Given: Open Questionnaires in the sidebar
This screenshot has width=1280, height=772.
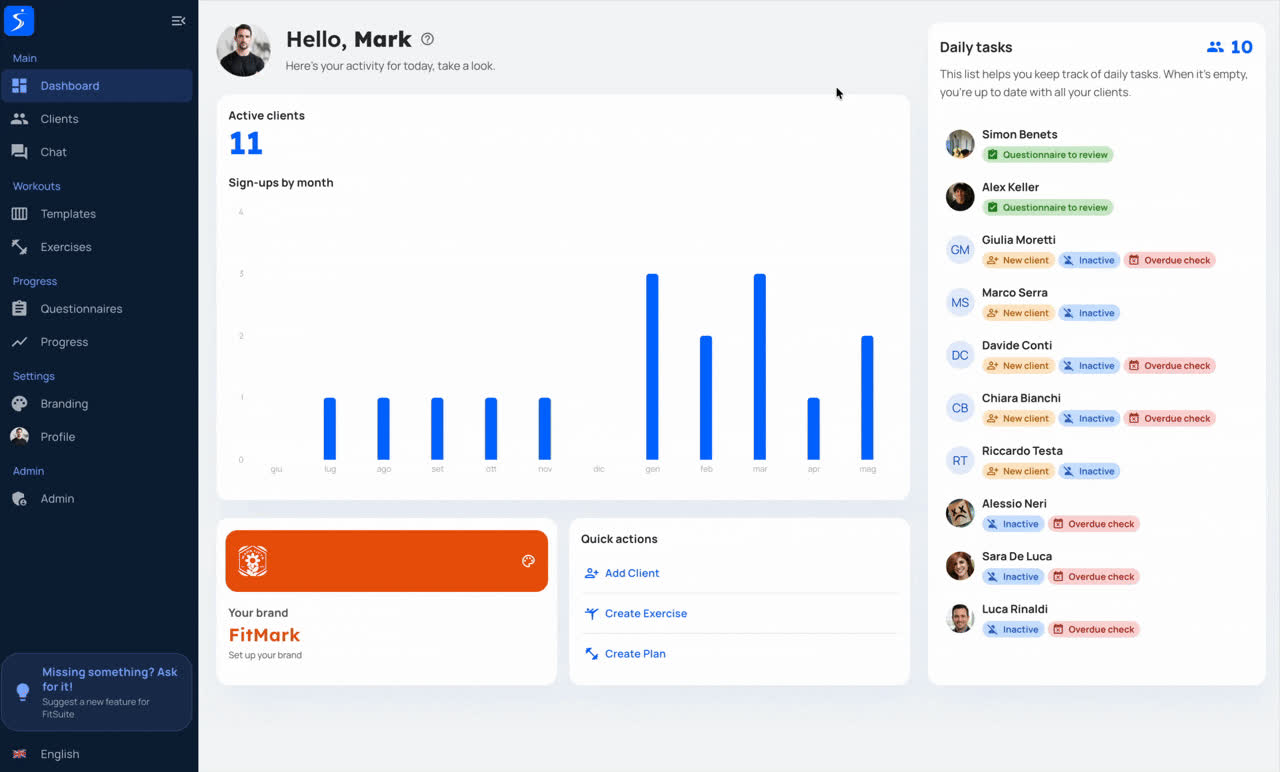Looking at the screenshot, I should (97, 309).
